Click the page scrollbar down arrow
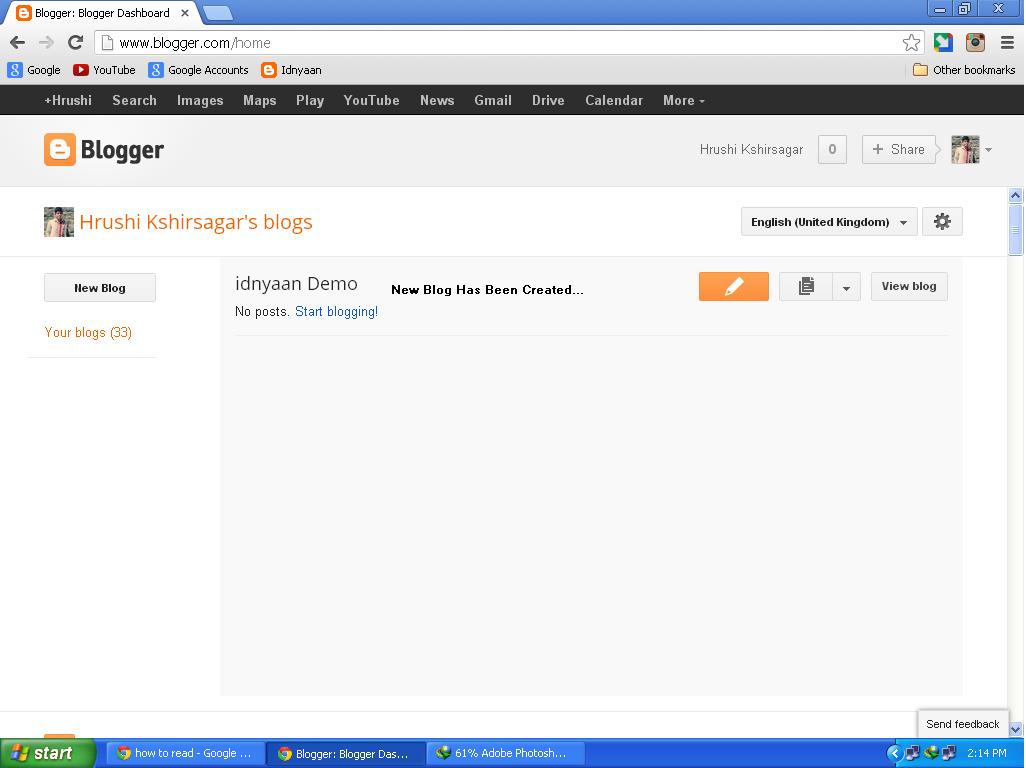The image size is (1026, 768). pos(1016,729)
